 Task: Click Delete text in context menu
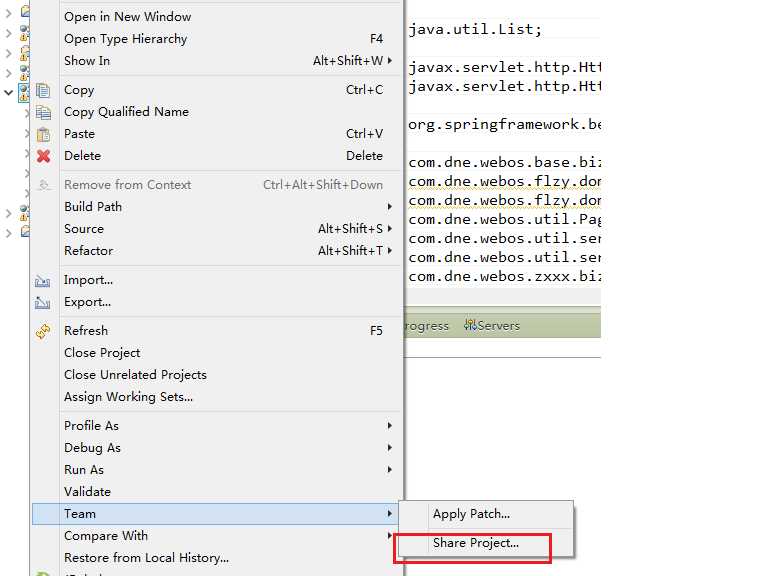(x=82, y=156)
